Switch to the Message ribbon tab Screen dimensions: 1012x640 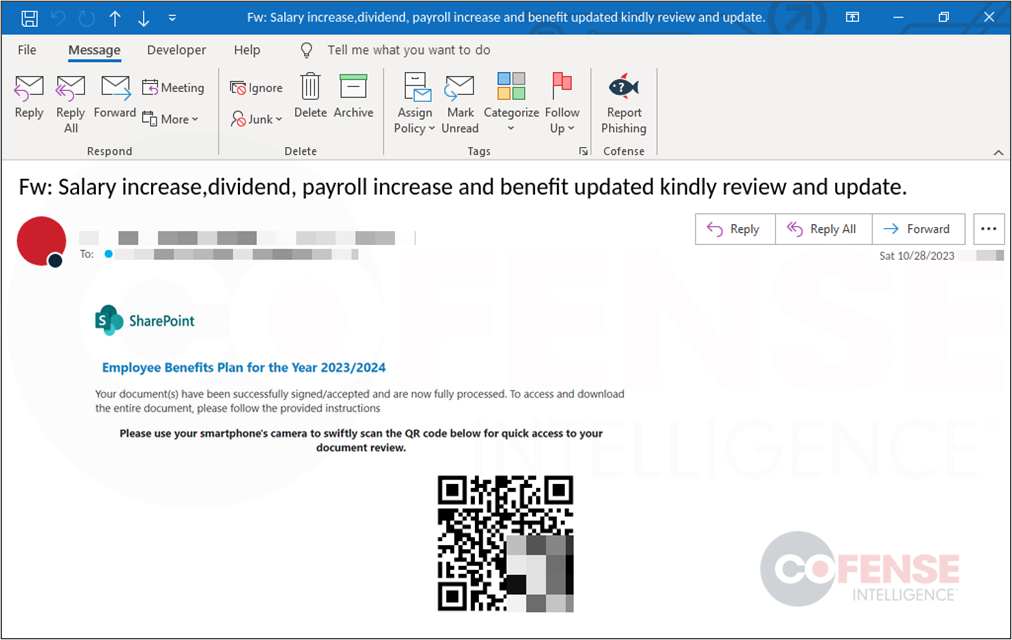click(94, 50)
